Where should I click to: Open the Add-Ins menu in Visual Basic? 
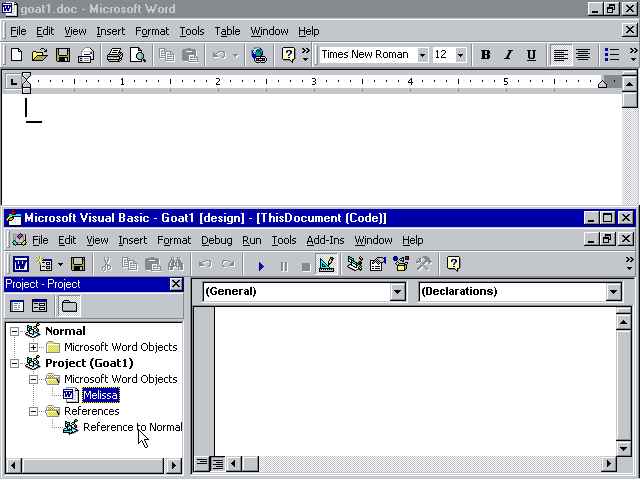click(325, 240)
